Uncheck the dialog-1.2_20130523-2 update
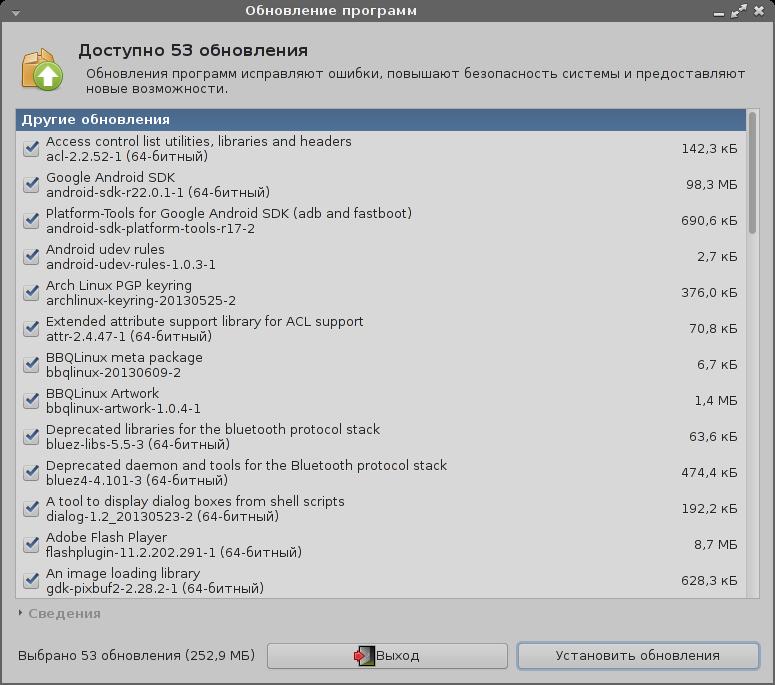Viewport: 775px width, 685px height. pyautogui.click(x=31, y=509)
